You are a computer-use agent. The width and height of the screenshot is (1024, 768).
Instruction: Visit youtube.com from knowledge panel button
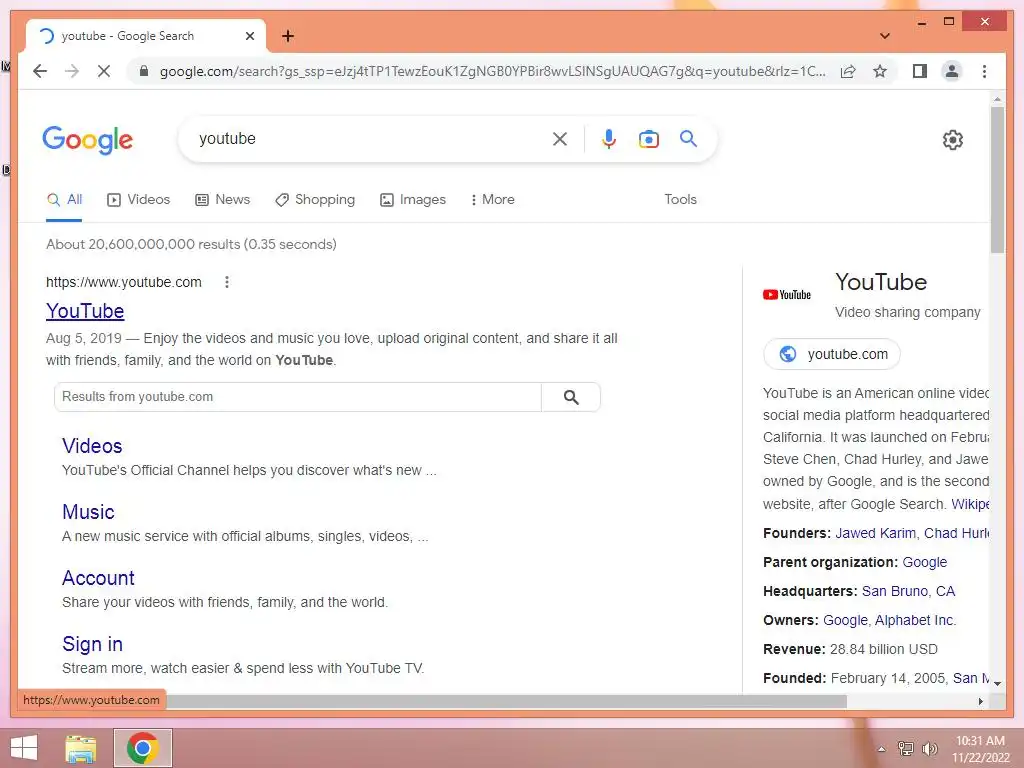click(x=832, y=354)
